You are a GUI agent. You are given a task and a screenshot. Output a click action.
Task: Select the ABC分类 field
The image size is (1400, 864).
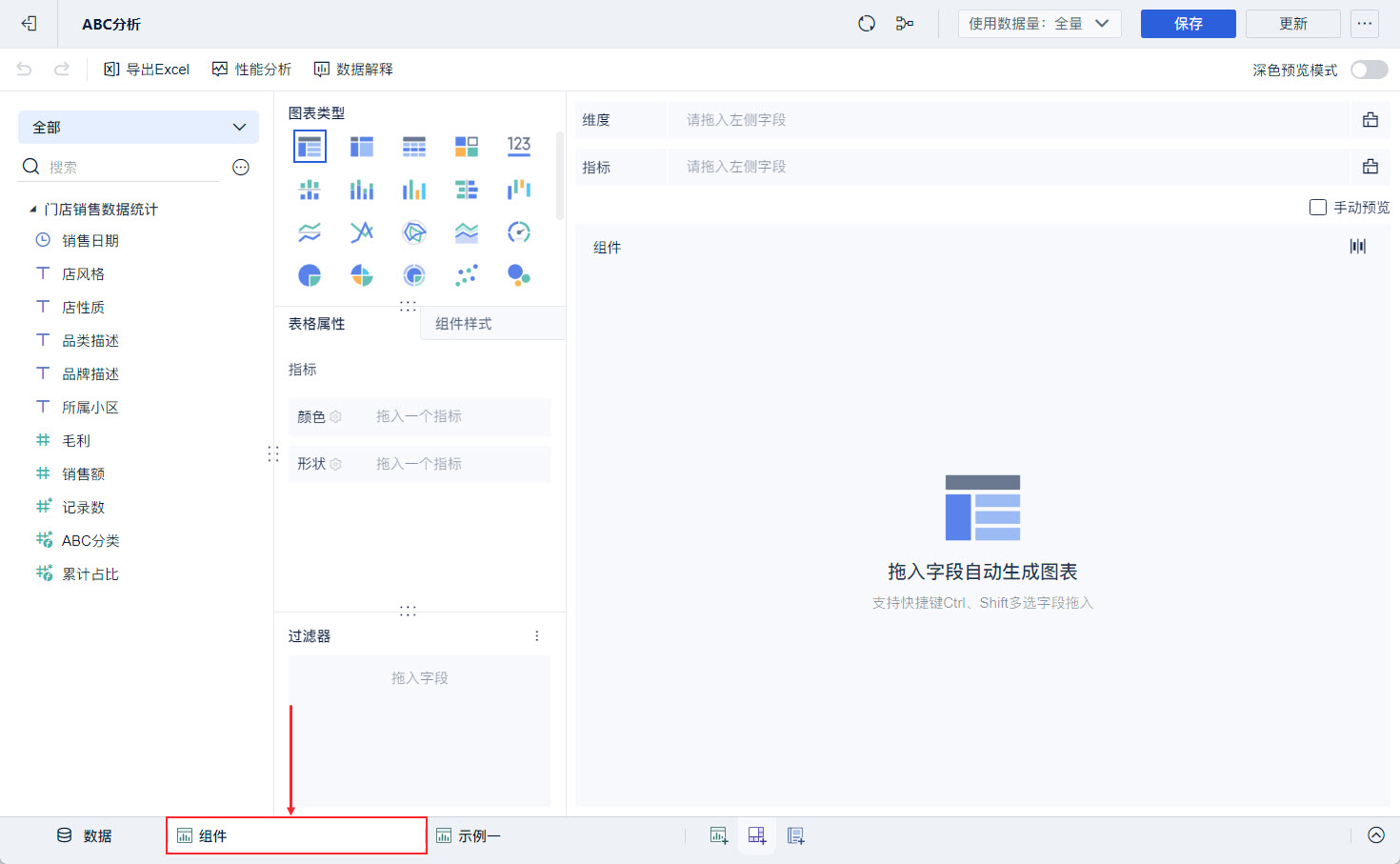tap(90, 541)
